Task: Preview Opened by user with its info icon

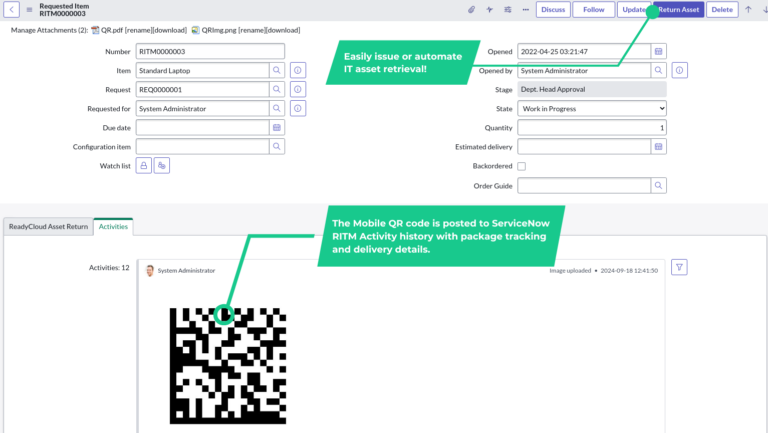Action: 679,70
